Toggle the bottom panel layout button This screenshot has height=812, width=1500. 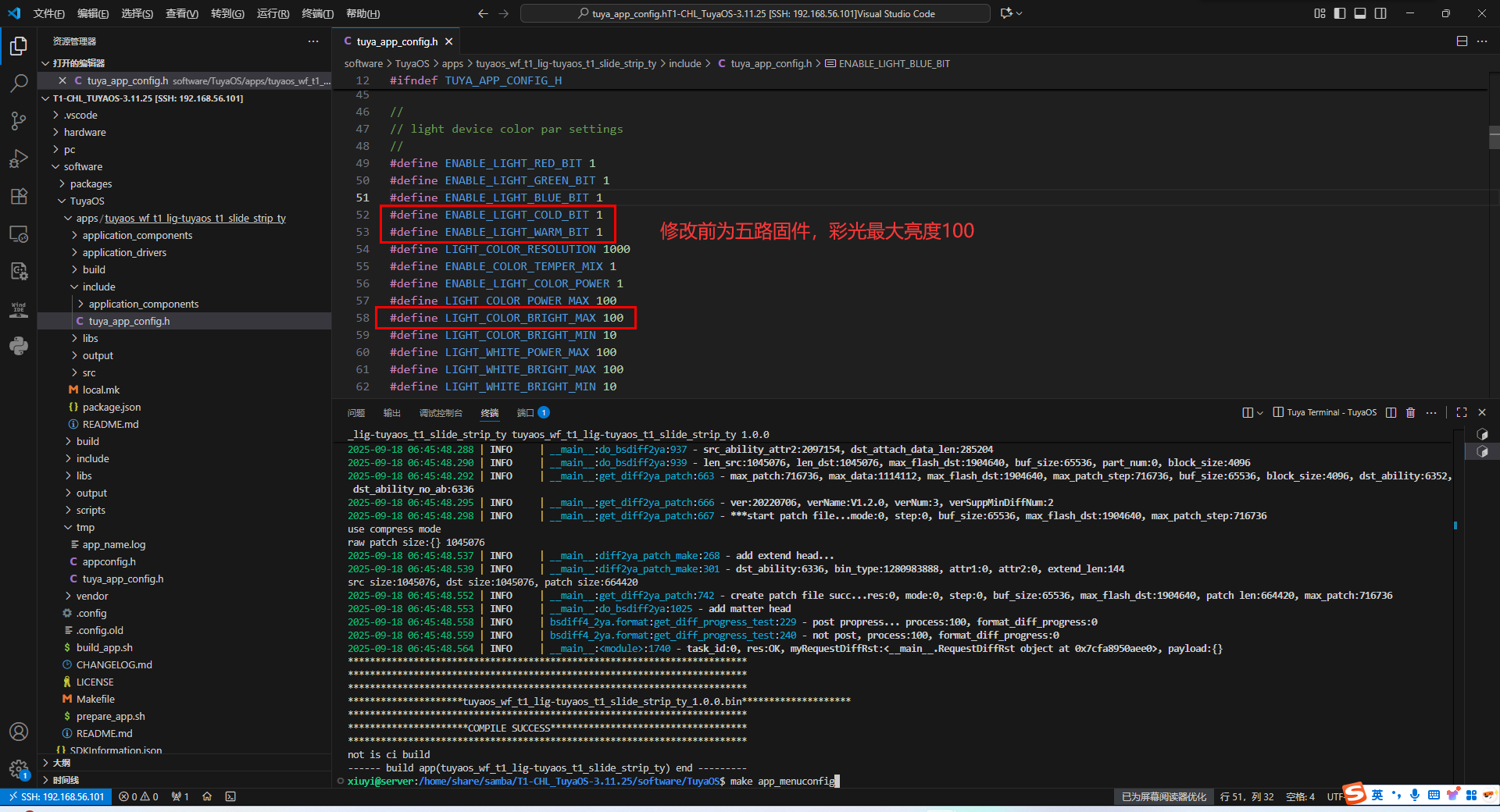pyautogui.click(x=1360, y=13)
